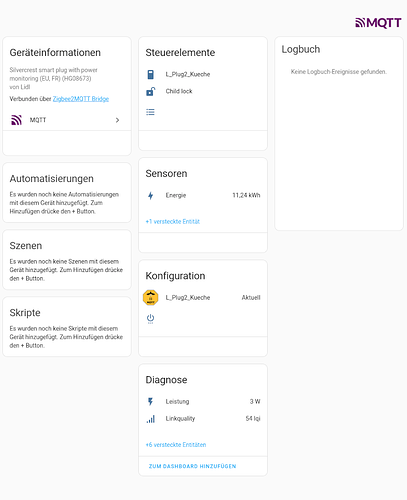Screen dimensions: 407x500
Task: Open the MQTT integration chevron arrow
Action: [x=117, y=120]
